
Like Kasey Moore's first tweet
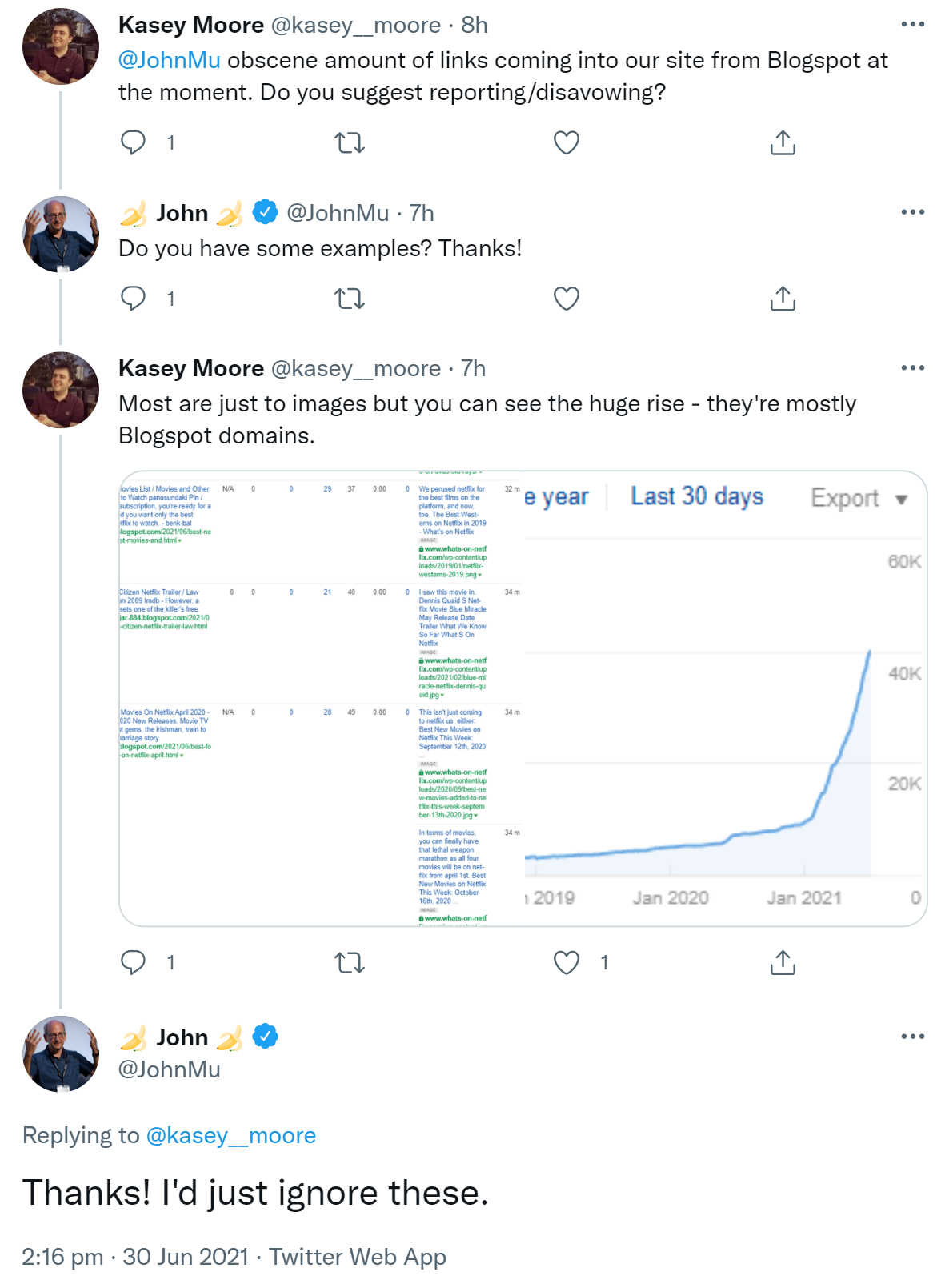566,142
